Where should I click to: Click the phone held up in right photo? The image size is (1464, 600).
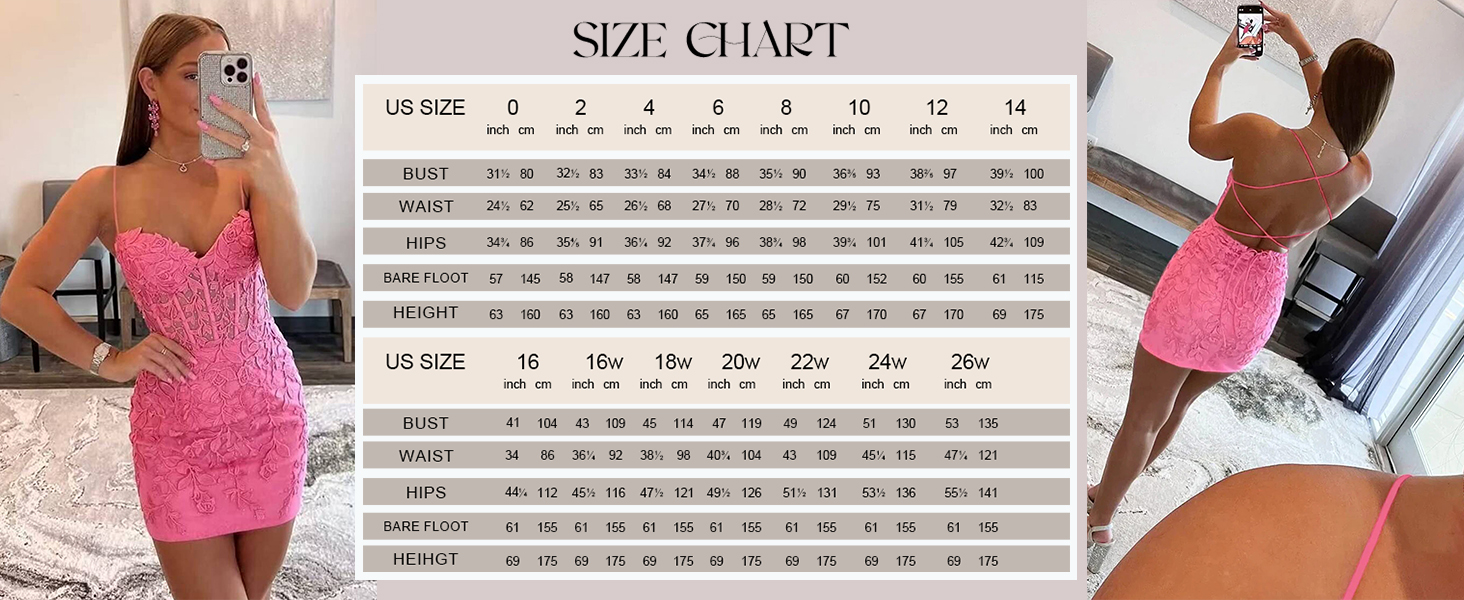[x=1250, y=30]
